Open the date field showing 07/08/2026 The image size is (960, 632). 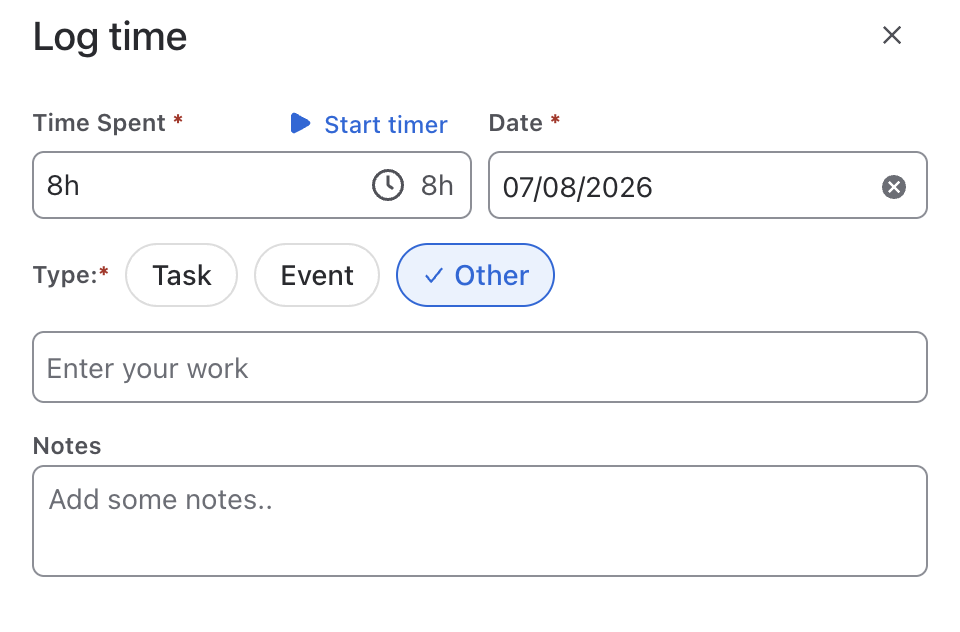(708, 185)
